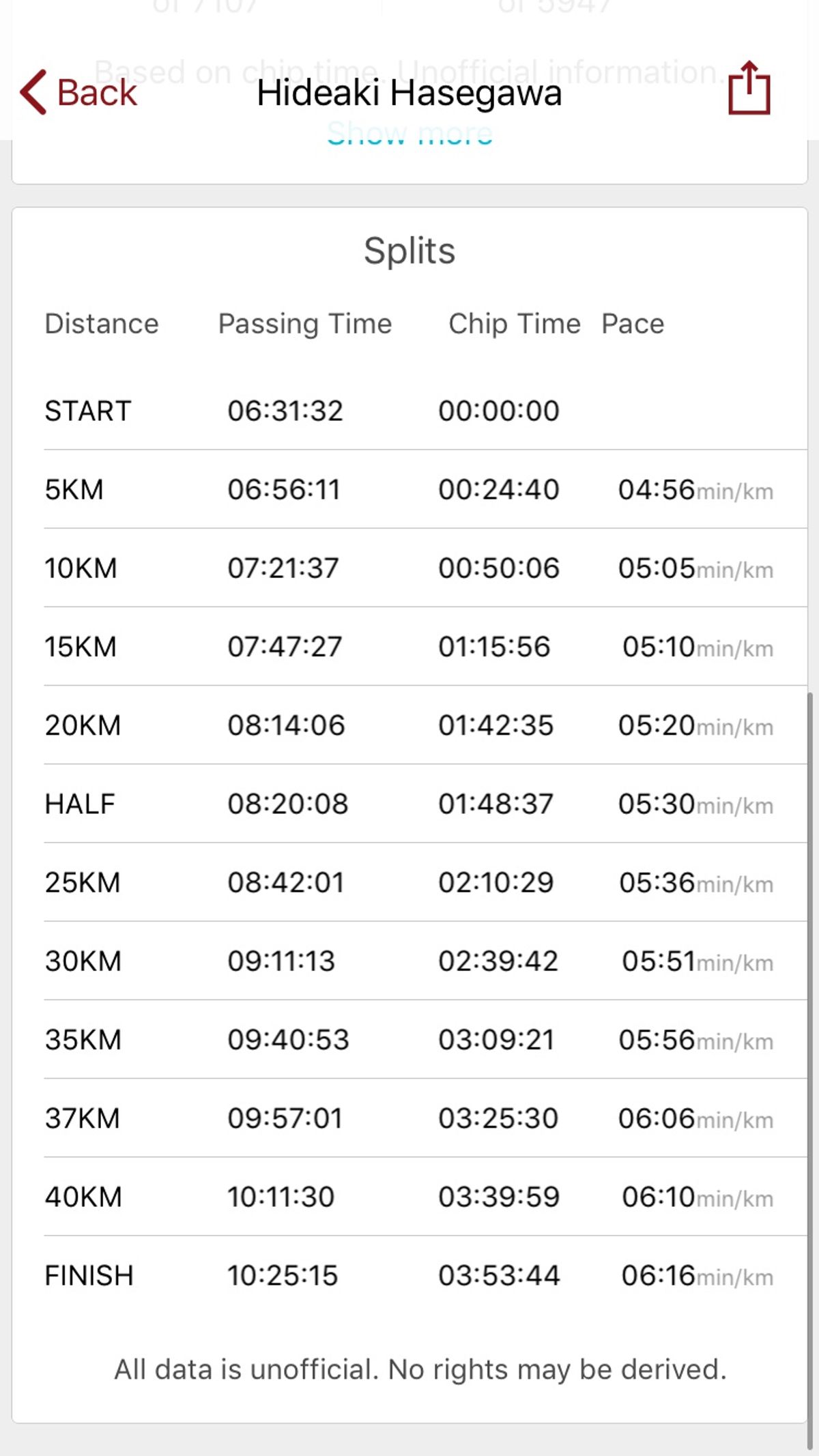
Task: Tap the Distance column header
Action: coord(102,323)
